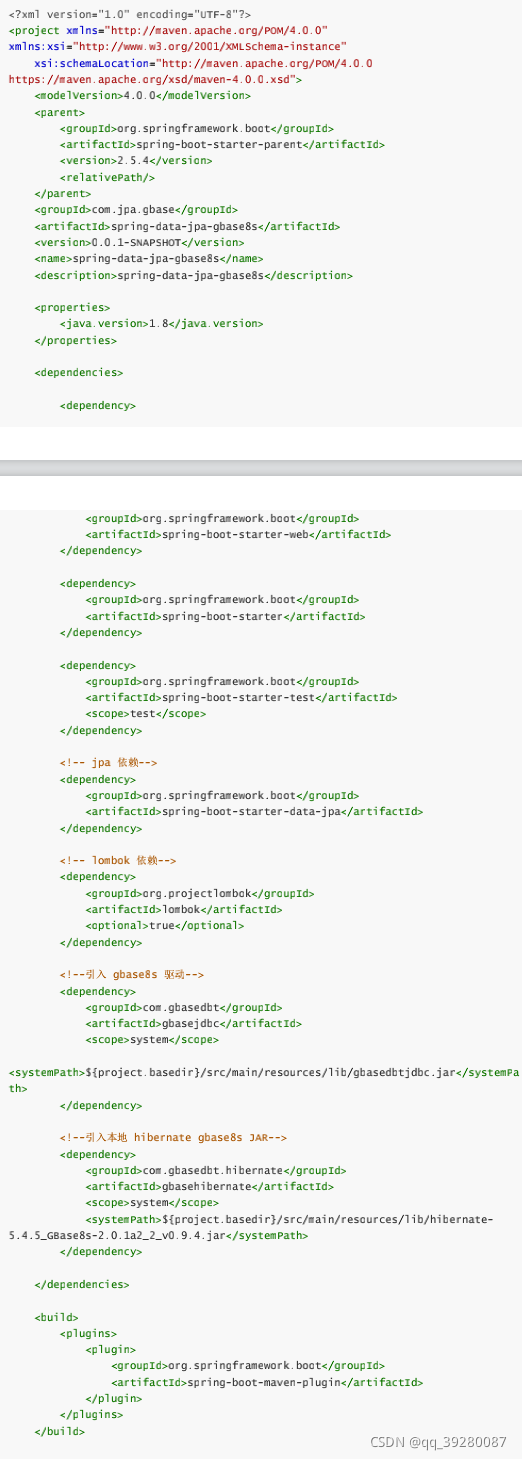
Task: Click the maven-4.0.0.xsd schema URL
Action: click(x=152, y=79)
